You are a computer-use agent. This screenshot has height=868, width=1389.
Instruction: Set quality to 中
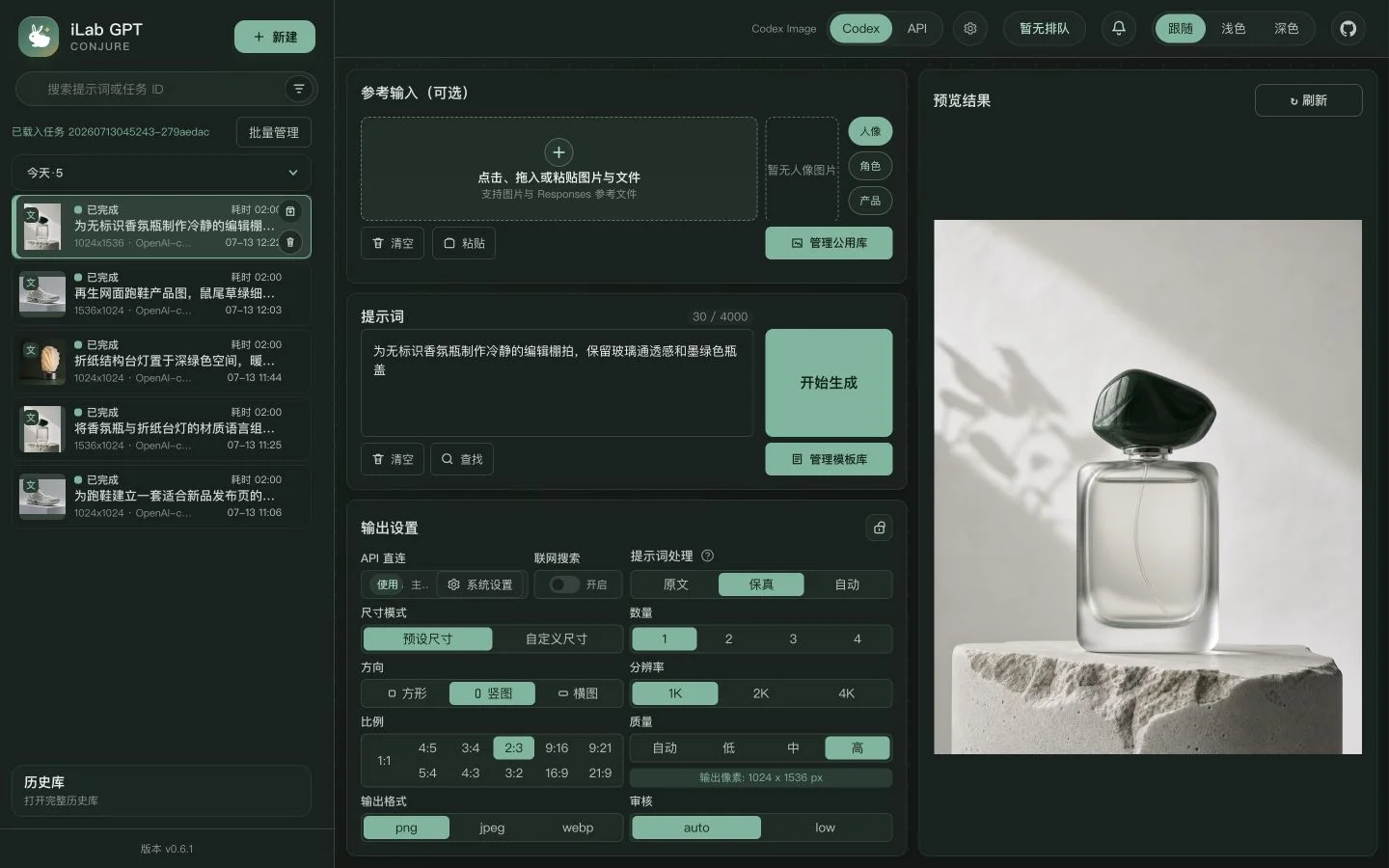(x=793, y=747)
